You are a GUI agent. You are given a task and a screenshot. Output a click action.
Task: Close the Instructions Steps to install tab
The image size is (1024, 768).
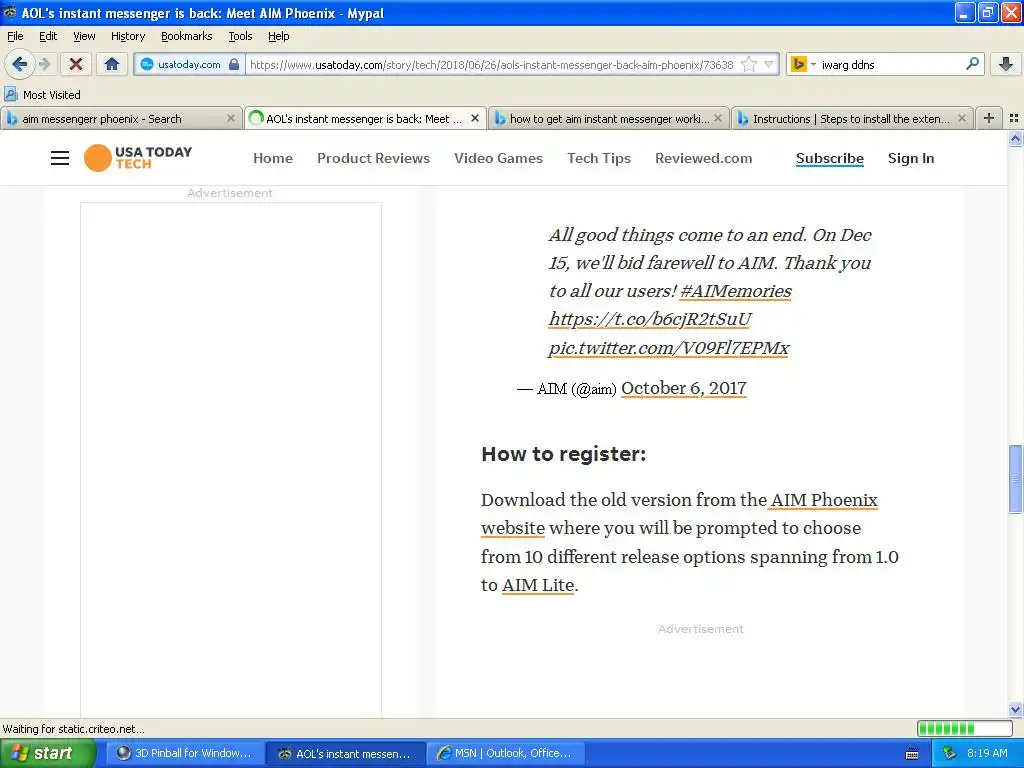click(961, 118)
